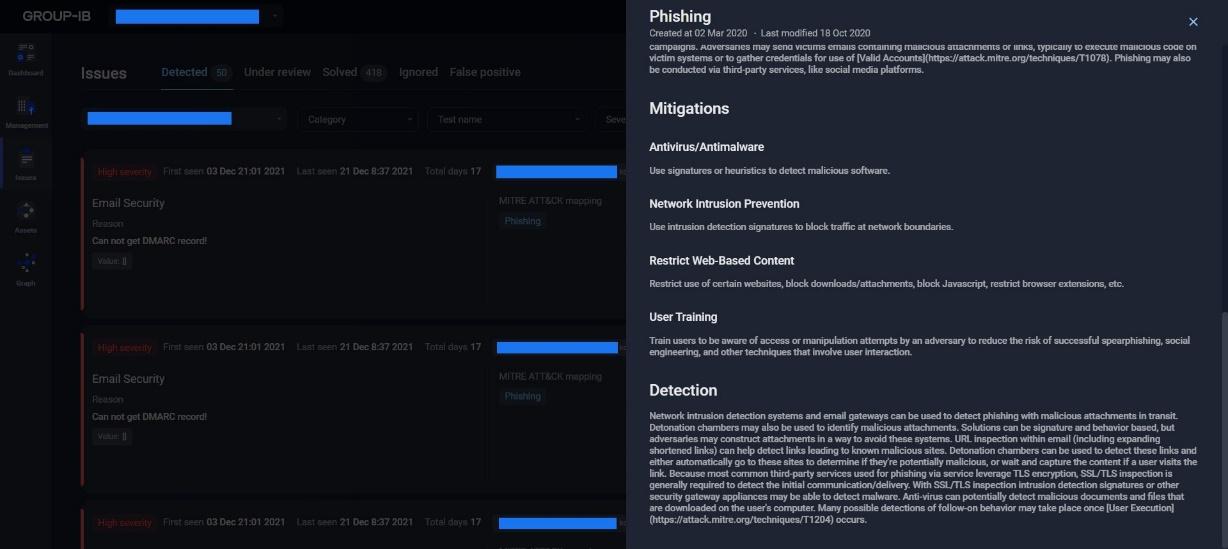Click the GROUP-IB logo

click(56, 16)
